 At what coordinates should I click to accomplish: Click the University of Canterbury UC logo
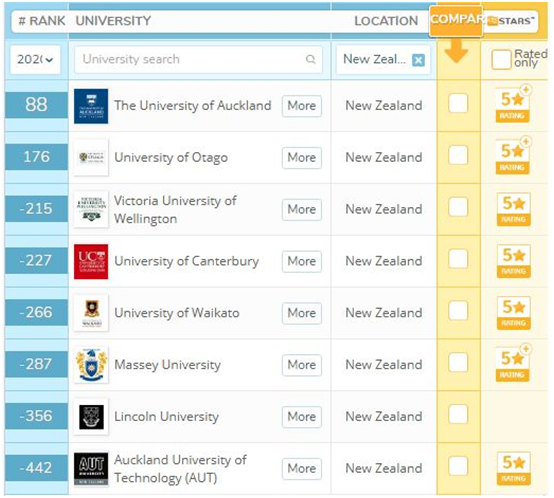tap(91, 261)
